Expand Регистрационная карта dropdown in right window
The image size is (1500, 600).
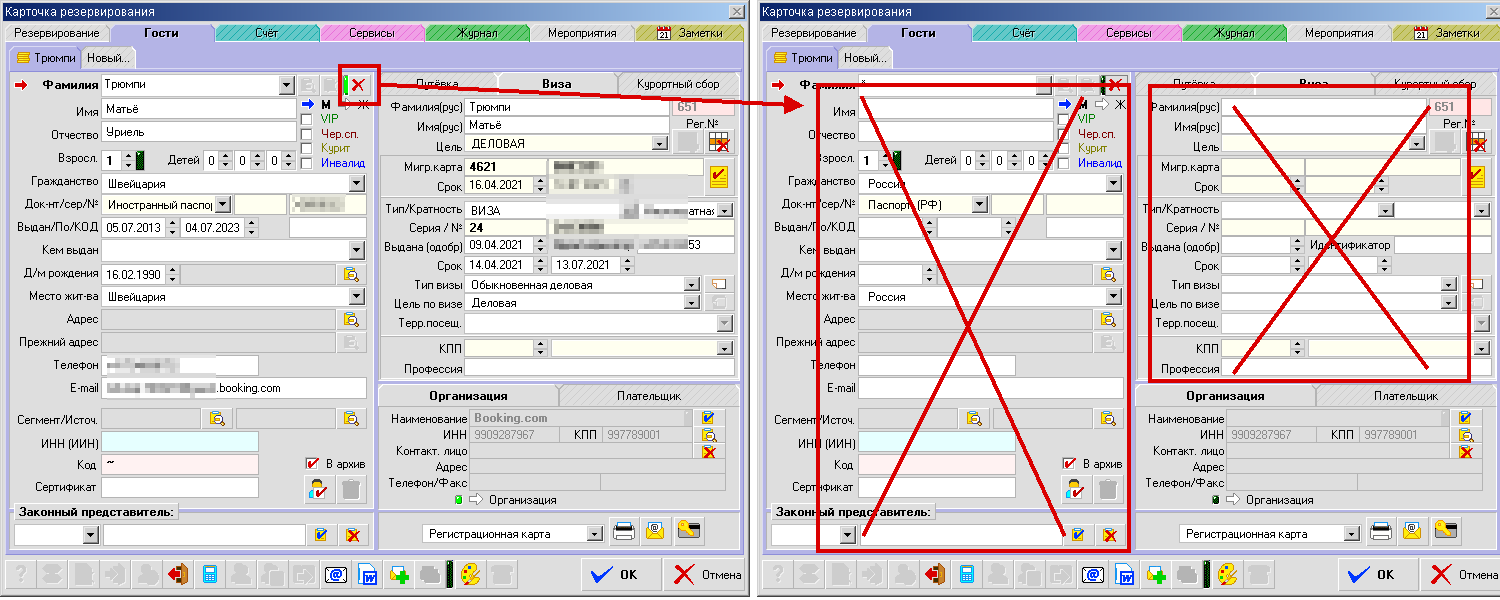point(1351,534)
